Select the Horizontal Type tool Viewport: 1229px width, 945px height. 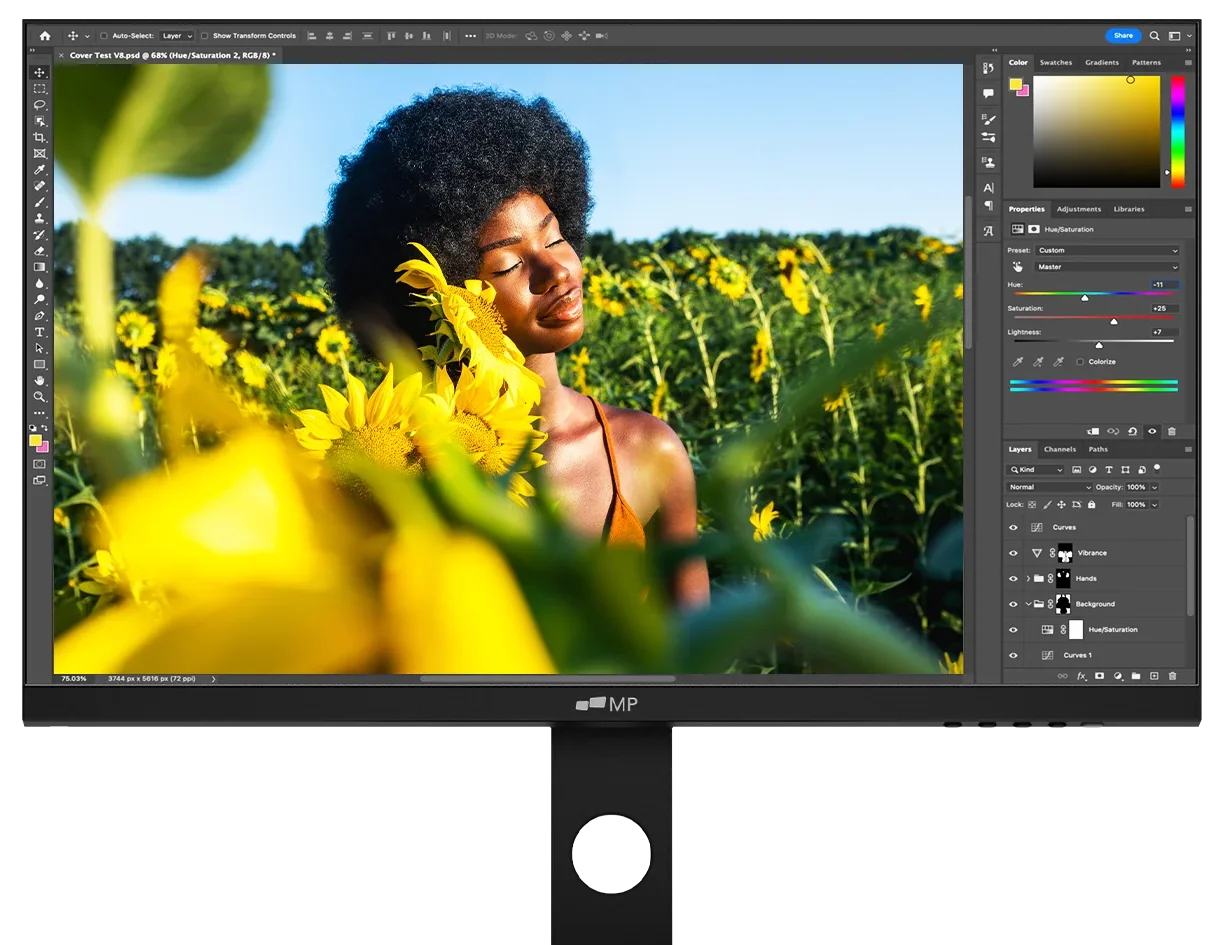point(40,332)
